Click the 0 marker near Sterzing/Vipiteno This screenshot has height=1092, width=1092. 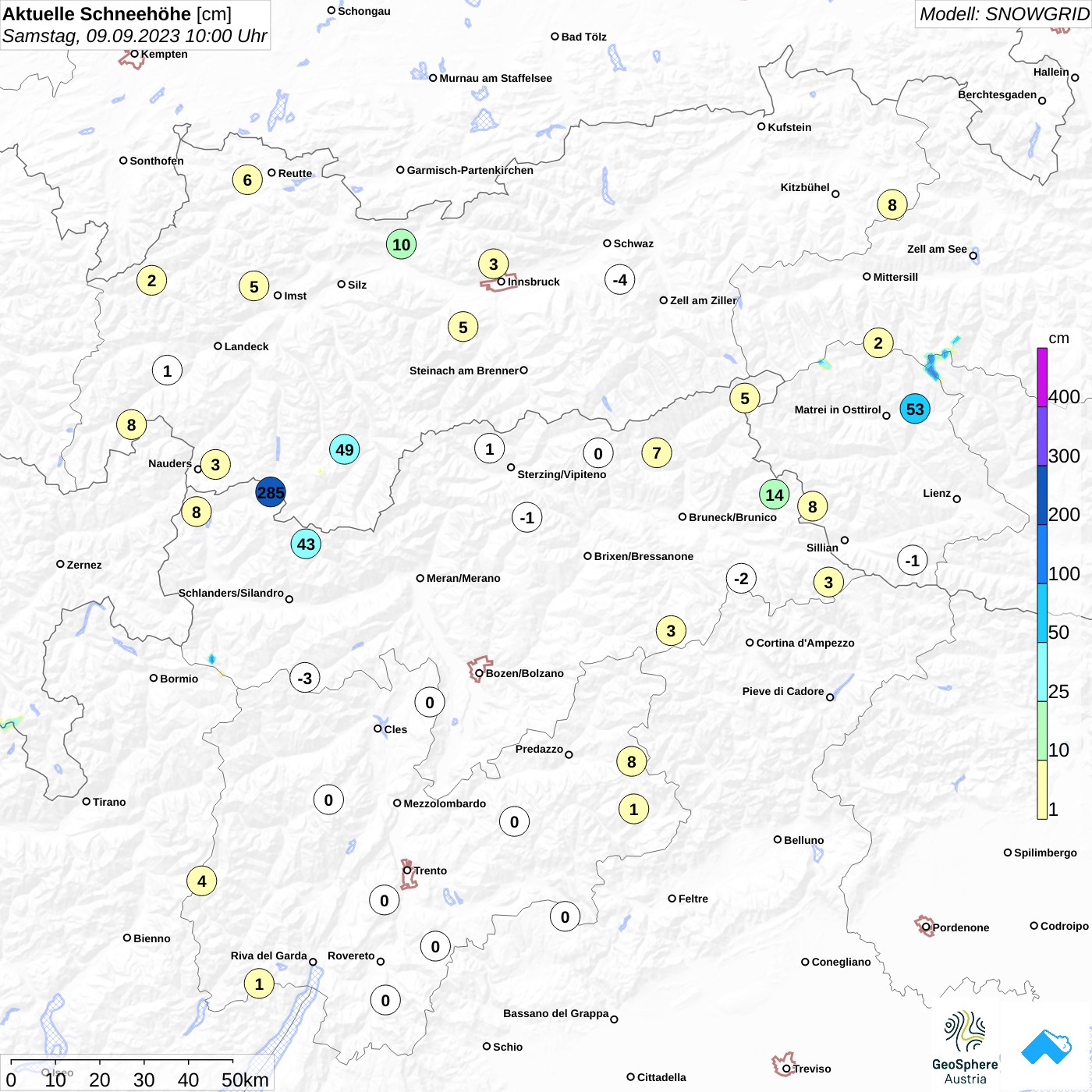[598, 453]
